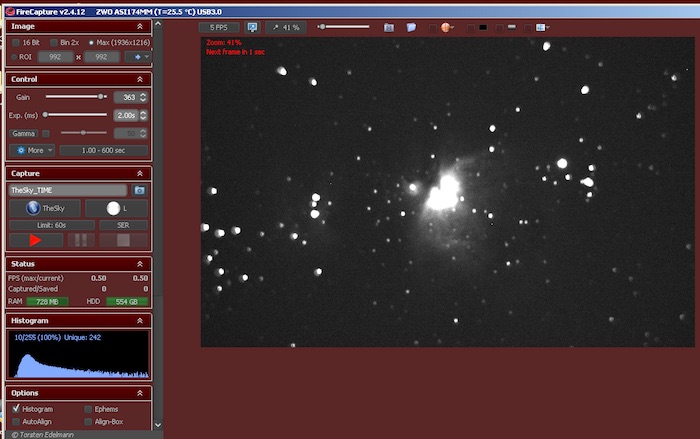The width and height of the screenshot is (700, 439).
Task: Adjust the Gain slider
Action: coord(101,97)
